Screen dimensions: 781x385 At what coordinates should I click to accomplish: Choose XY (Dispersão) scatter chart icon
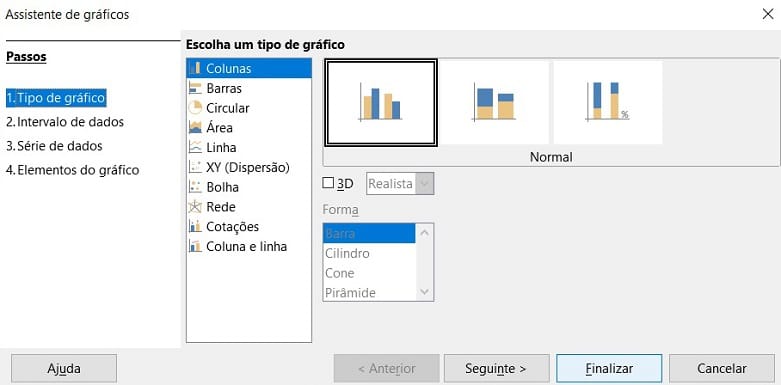point(195,167)
